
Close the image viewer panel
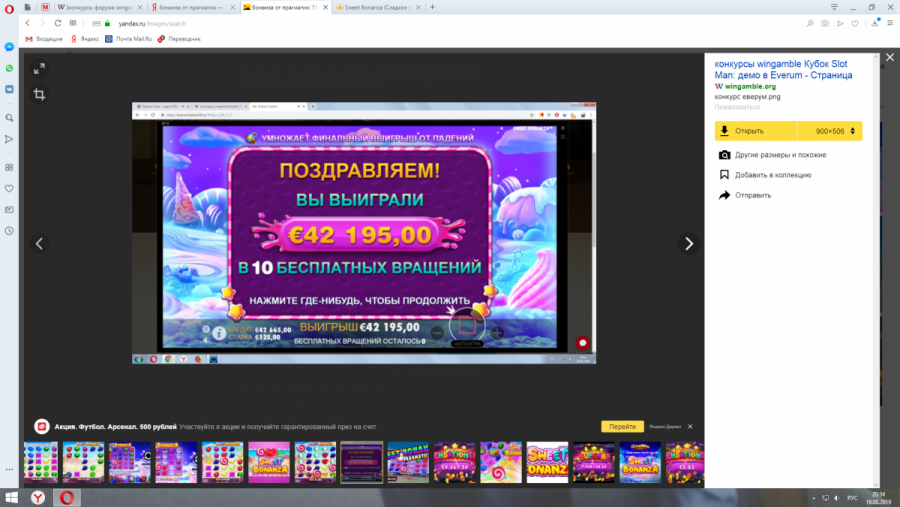pos(890,57)
